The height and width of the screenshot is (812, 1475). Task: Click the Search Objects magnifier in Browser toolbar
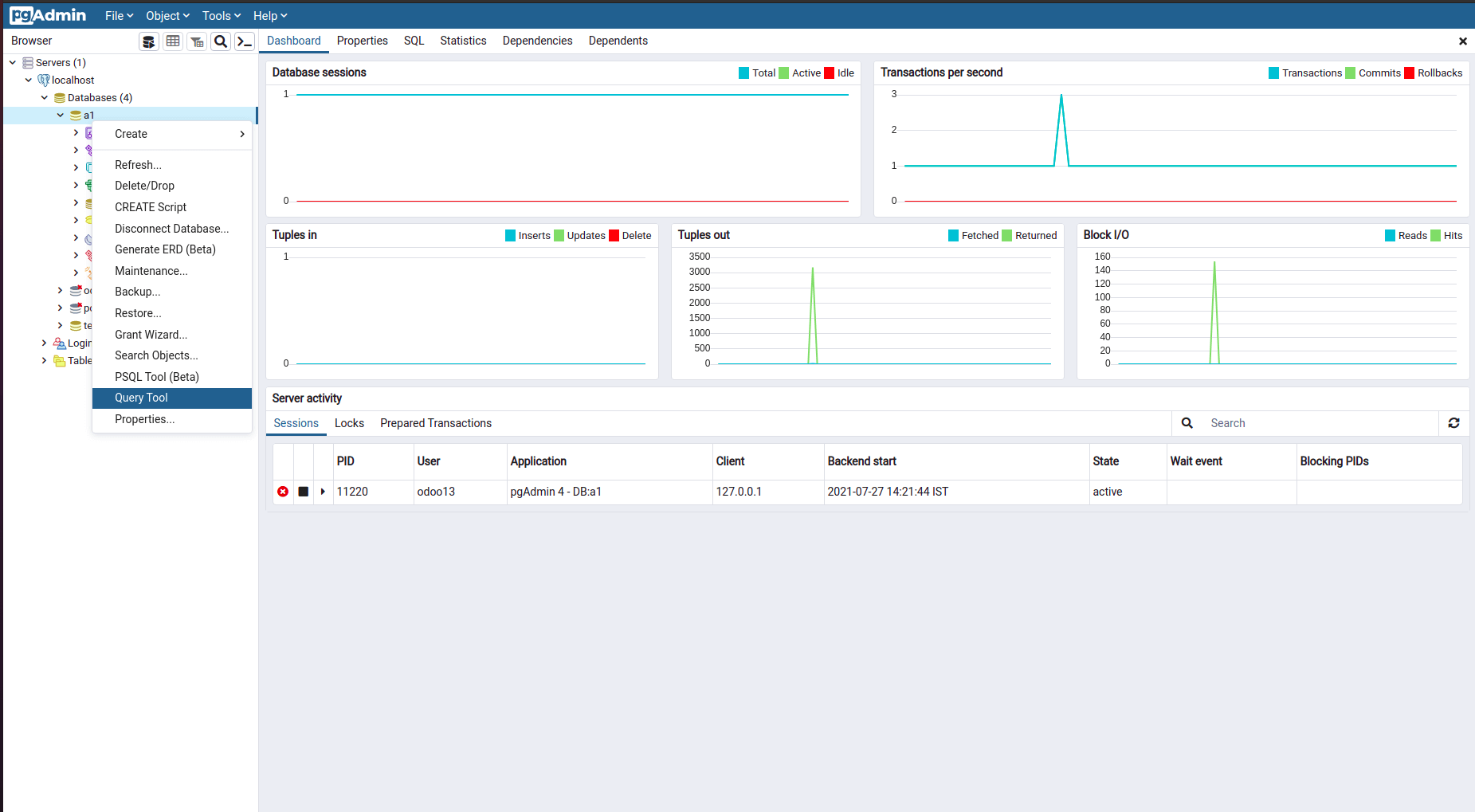[x=221, y=41]
